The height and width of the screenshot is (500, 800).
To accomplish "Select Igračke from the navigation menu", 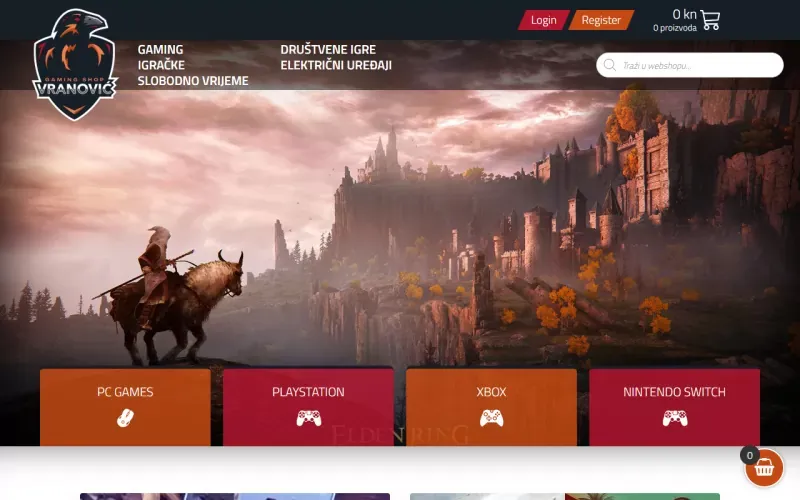I will (x=161, y=65).
